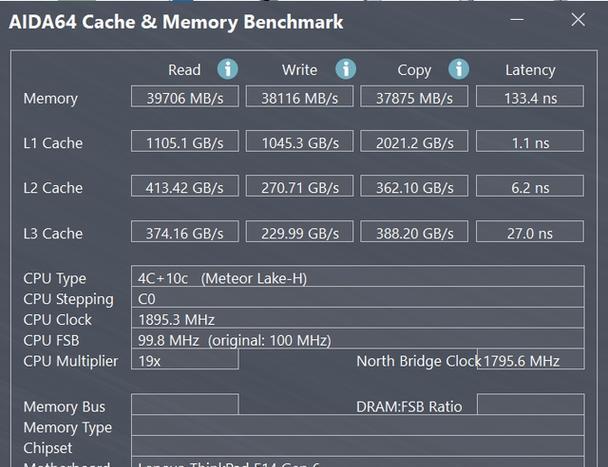Click the info icon beside Write
The width and height of the screenshot is (608, 467).
pyautogui.click(x=345, y=69)
